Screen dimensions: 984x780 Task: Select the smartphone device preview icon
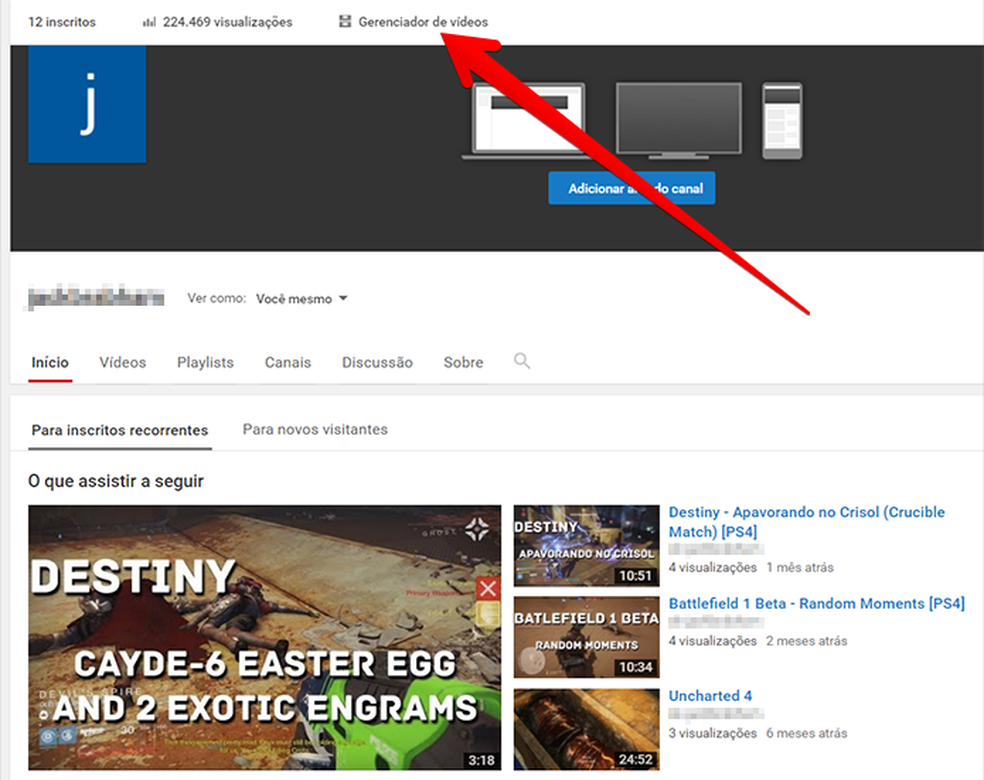pos(783,118)
